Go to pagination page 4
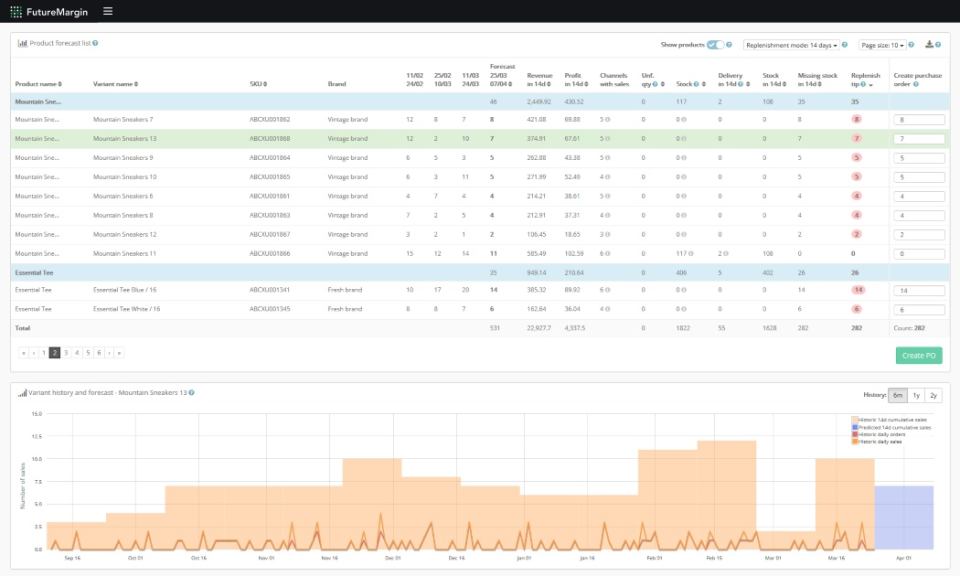This screenshot has width=960, height=576. (x=77, y=353)
